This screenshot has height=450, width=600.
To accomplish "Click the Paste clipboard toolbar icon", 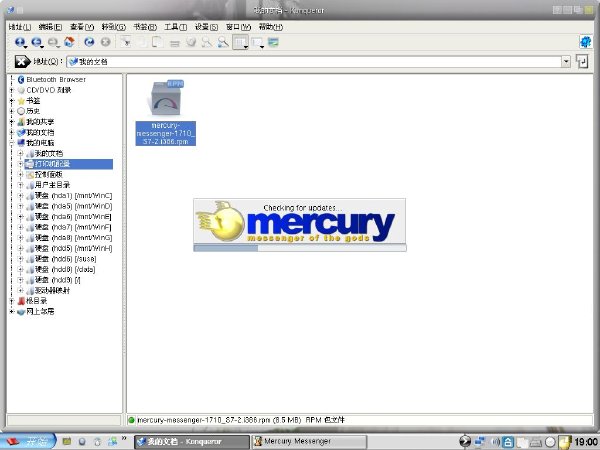I will [x=158, y=42].
